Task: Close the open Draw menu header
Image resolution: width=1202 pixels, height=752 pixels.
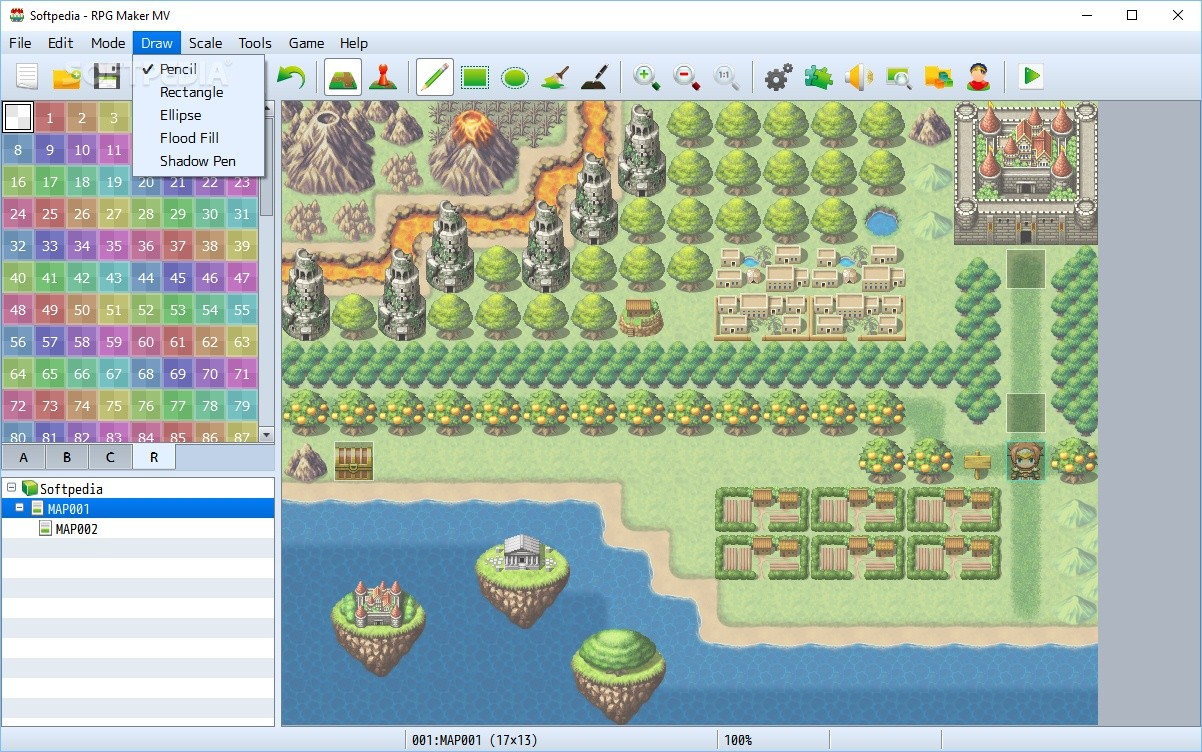Action: [157, 43]
